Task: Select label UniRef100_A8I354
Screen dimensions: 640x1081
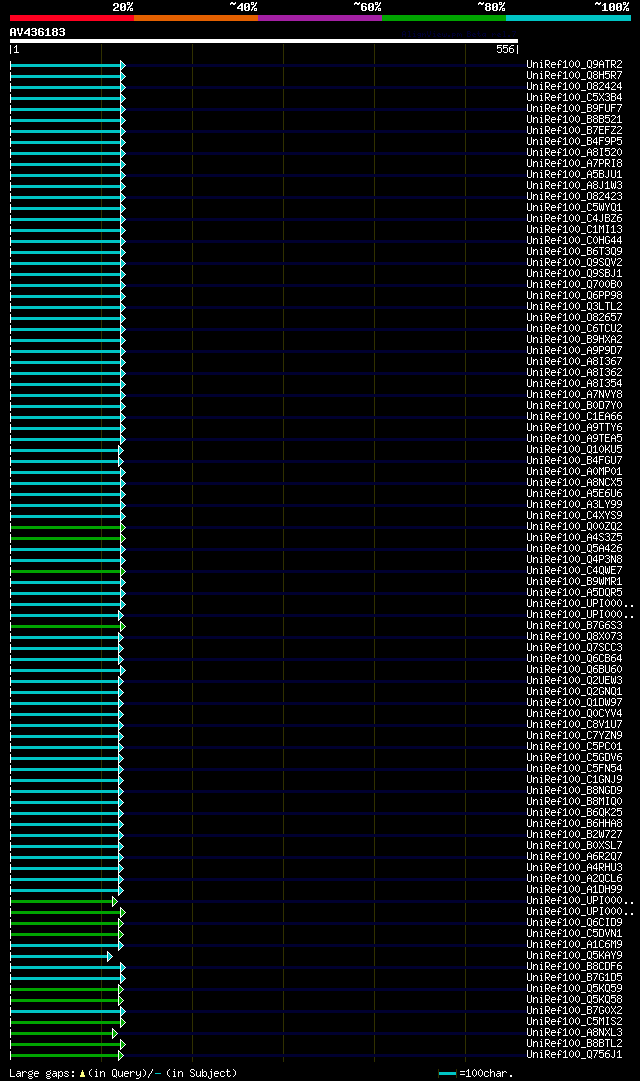Action: pyautogui.click(x=574, y=384)
